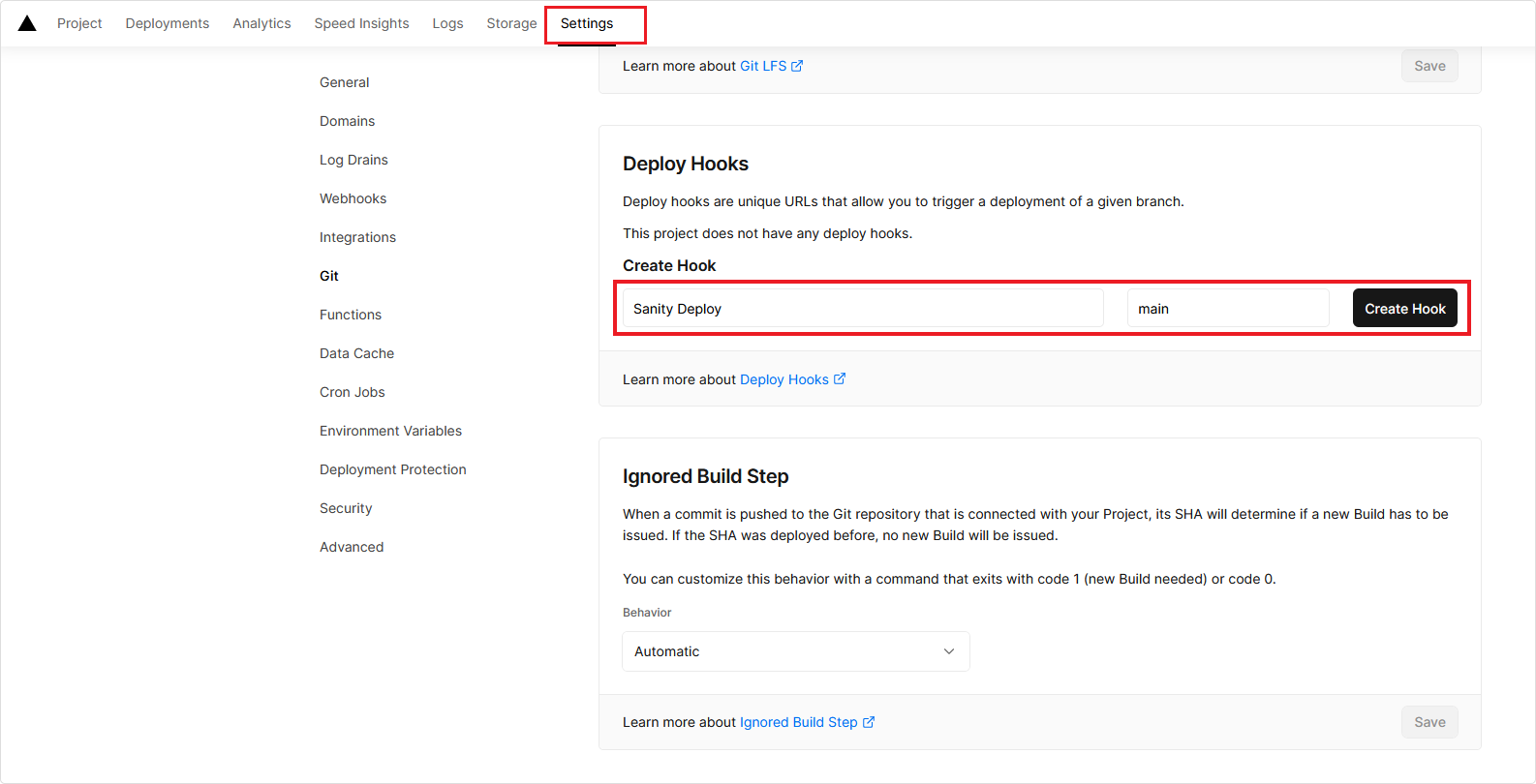Switch to the Deployments tab
The height and width of the screenshot is (784, 1536).
click(x=168, y=23)
